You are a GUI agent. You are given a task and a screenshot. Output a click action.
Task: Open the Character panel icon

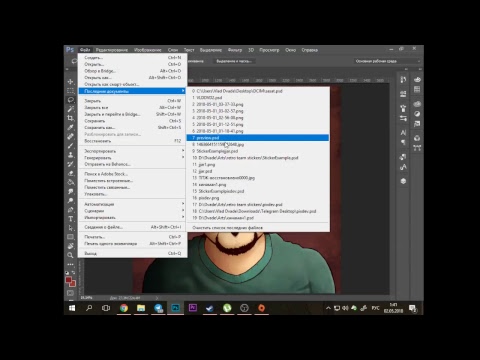[x=403, y=133]
